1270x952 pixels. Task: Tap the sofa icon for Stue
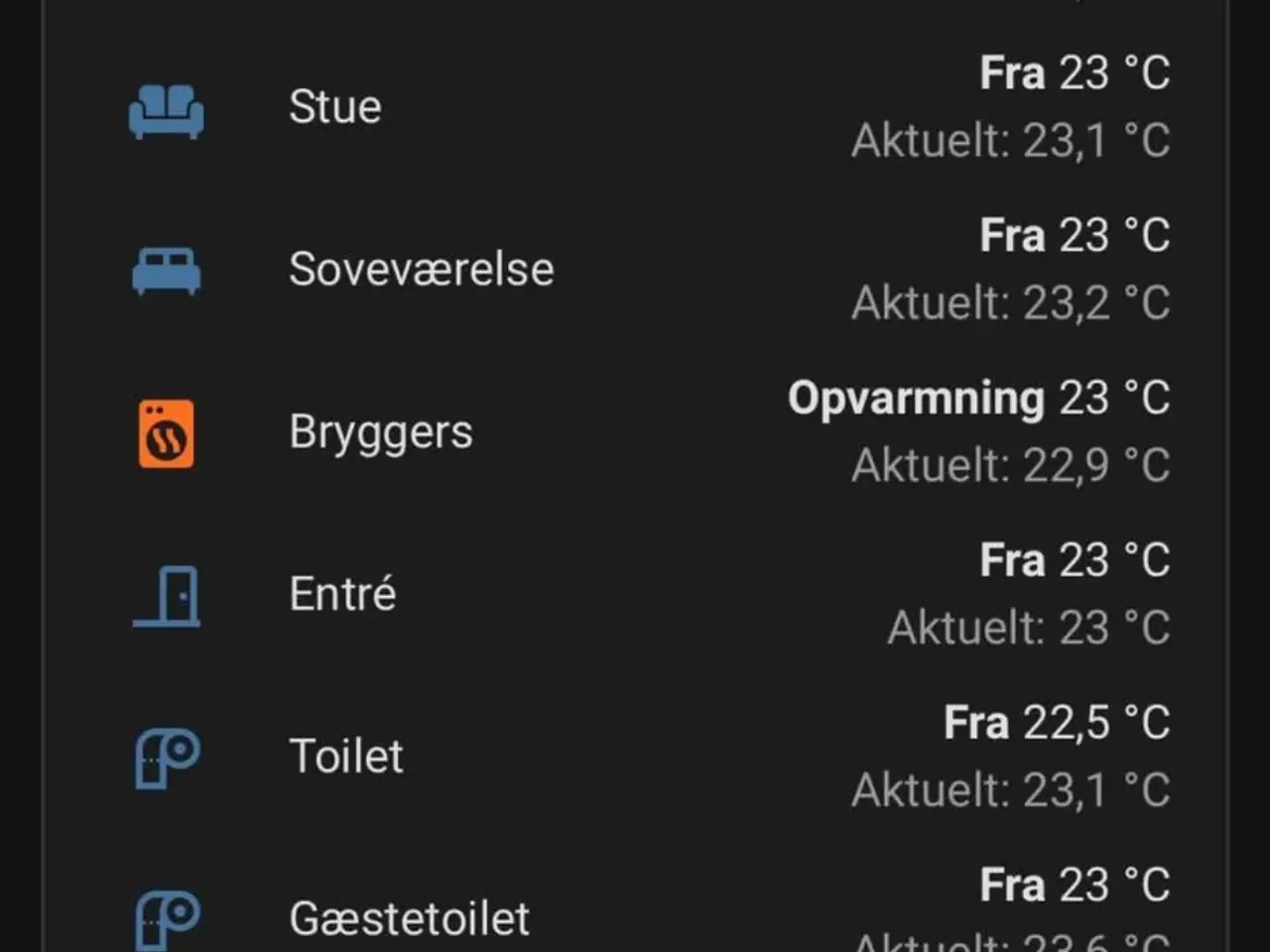[167, 109]
